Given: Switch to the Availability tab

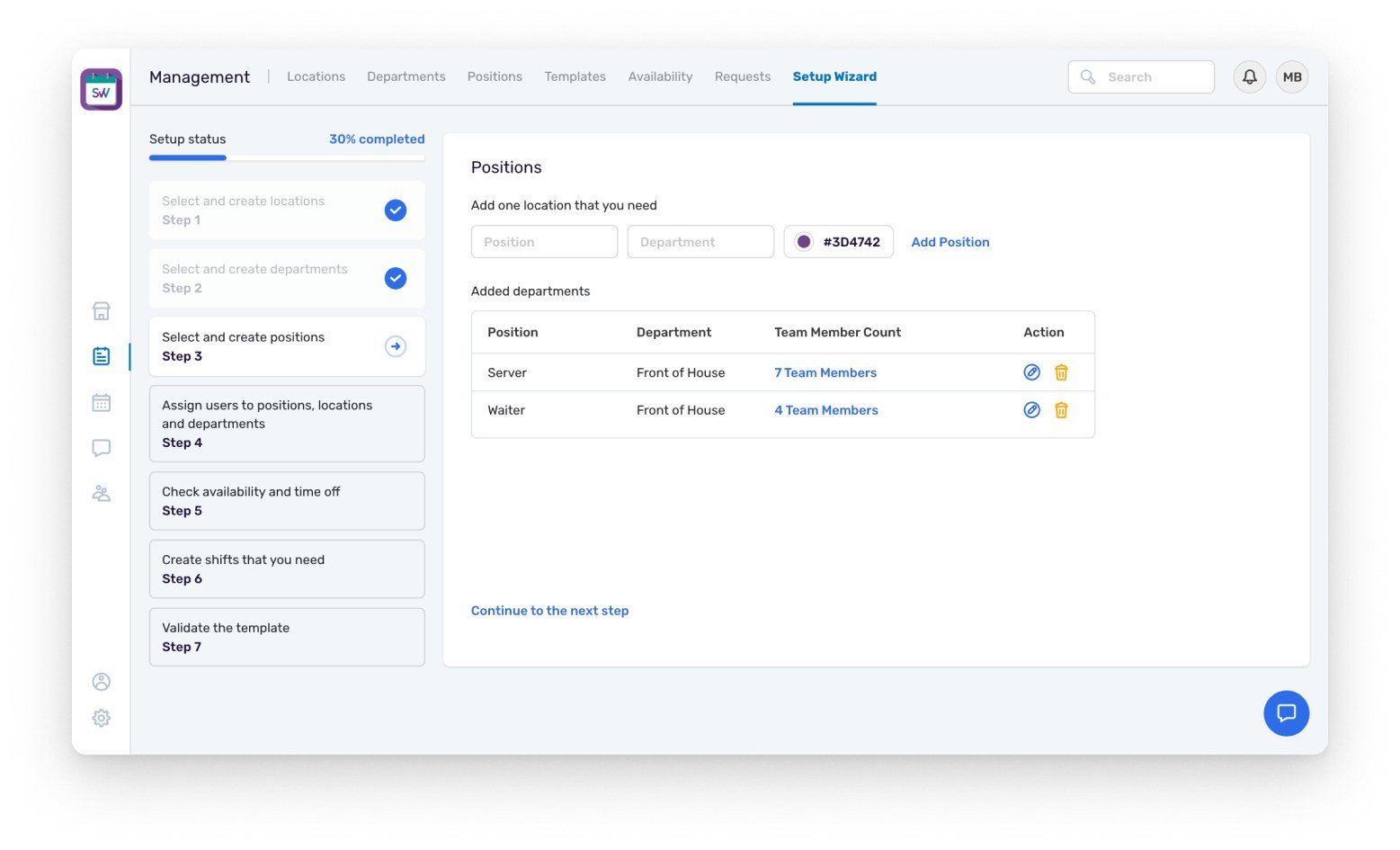Looking at the screenshot, I should point(660,76).
